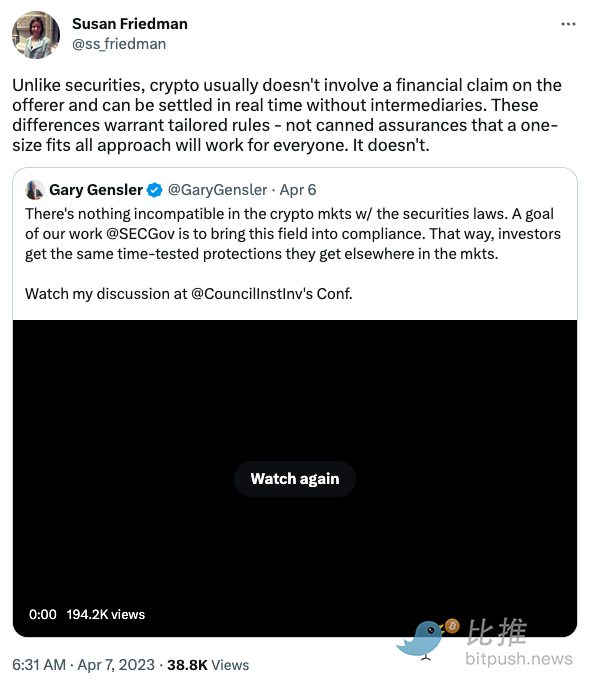Click the Apr 7, 2023 date link
593x686 pixels.
pyautogui.click(x=116, y=665)
